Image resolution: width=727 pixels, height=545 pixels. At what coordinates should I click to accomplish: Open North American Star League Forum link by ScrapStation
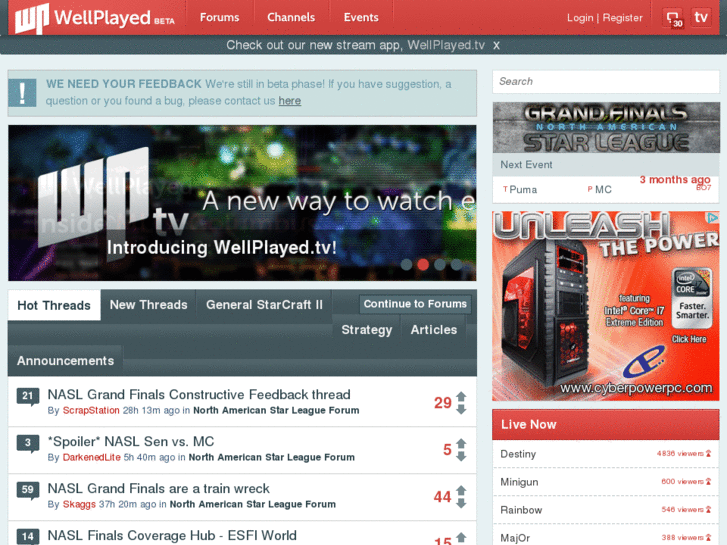point(276,410)
